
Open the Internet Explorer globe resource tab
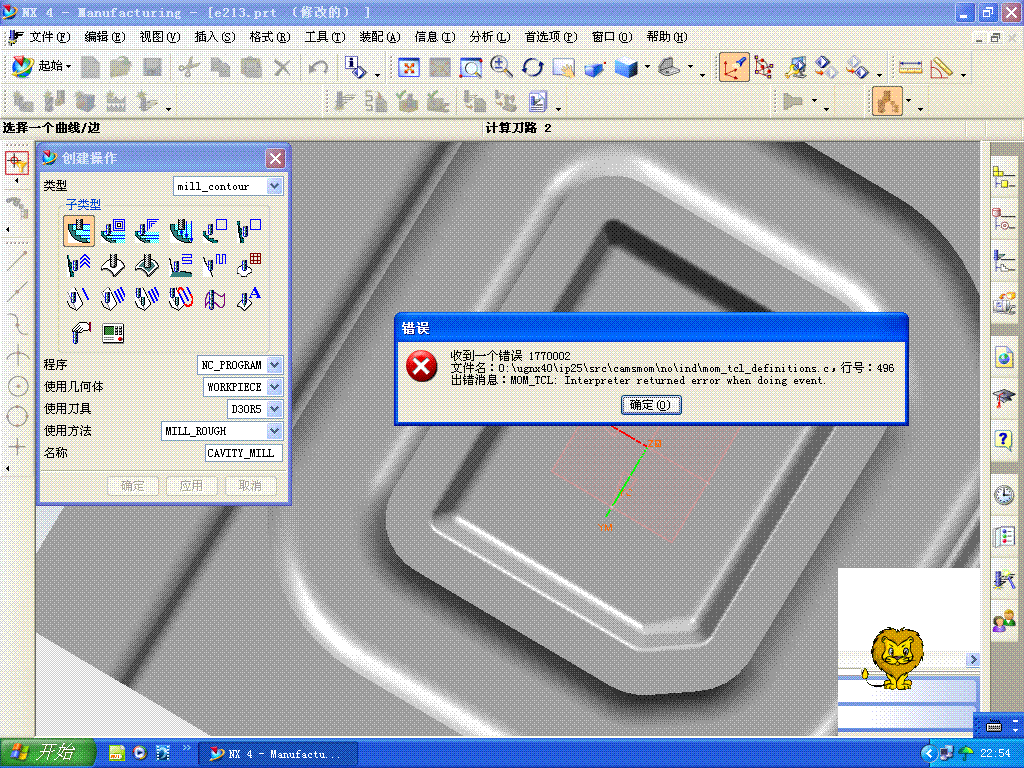pyautogui.click(x=1004, y=358)
